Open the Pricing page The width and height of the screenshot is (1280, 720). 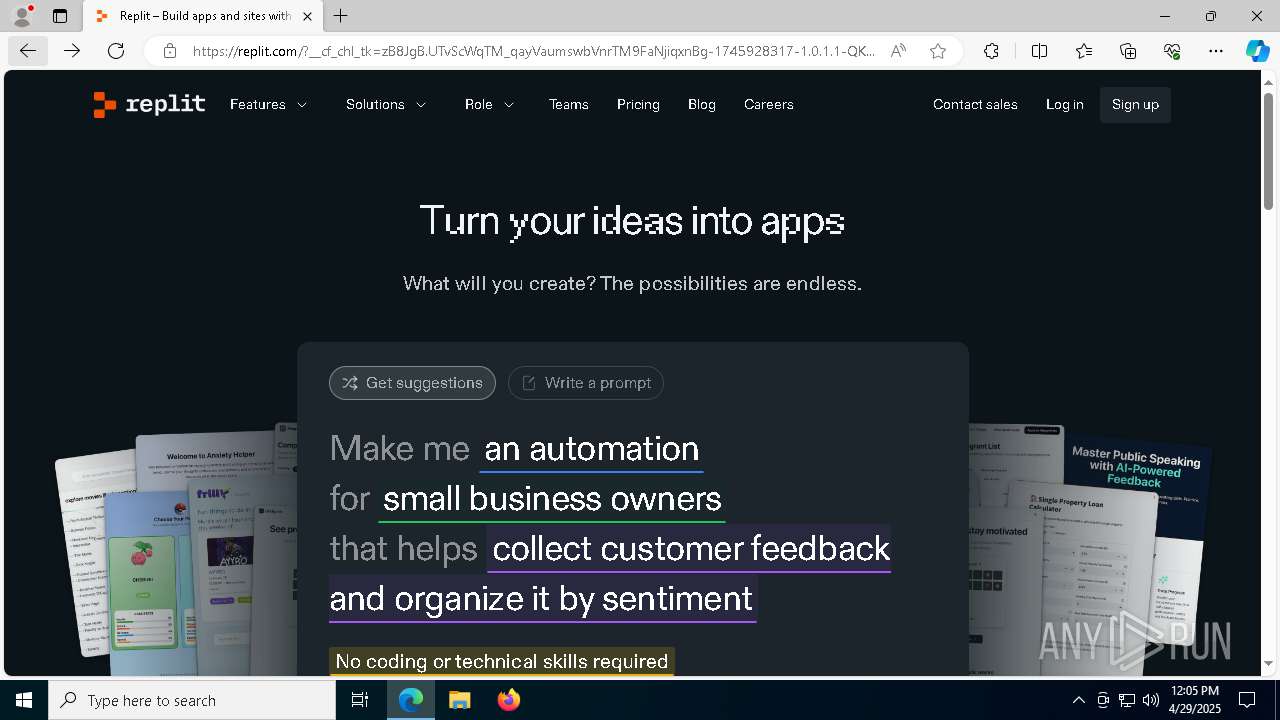pyautogui.click(x=638, y=104)
